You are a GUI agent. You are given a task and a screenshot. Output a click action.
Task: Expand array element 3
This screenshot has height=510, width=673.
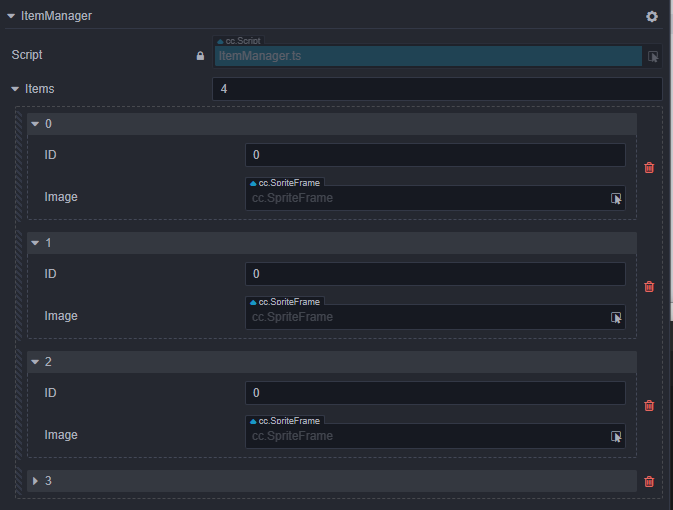tap(36, 481)
